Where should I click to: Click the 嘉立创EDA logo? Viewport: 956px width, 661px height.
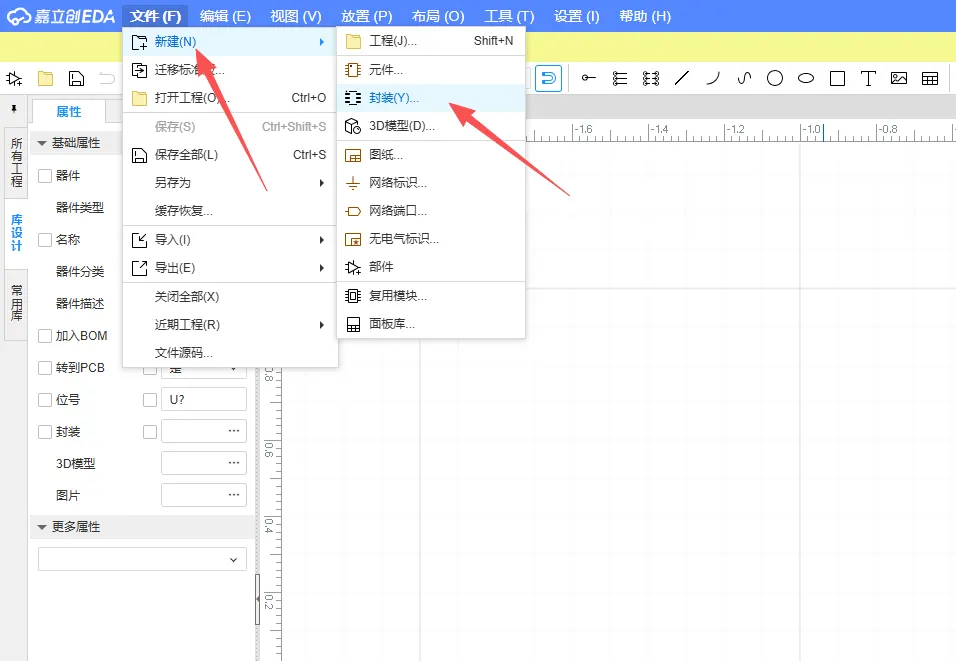(60, 16)
